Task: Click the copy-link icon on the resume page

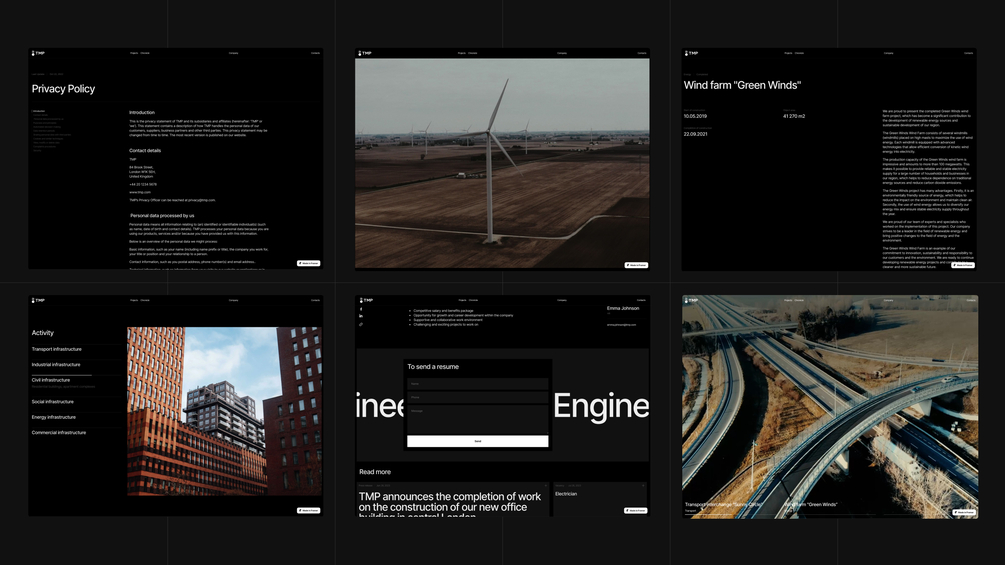Action: tap(361, 324)
